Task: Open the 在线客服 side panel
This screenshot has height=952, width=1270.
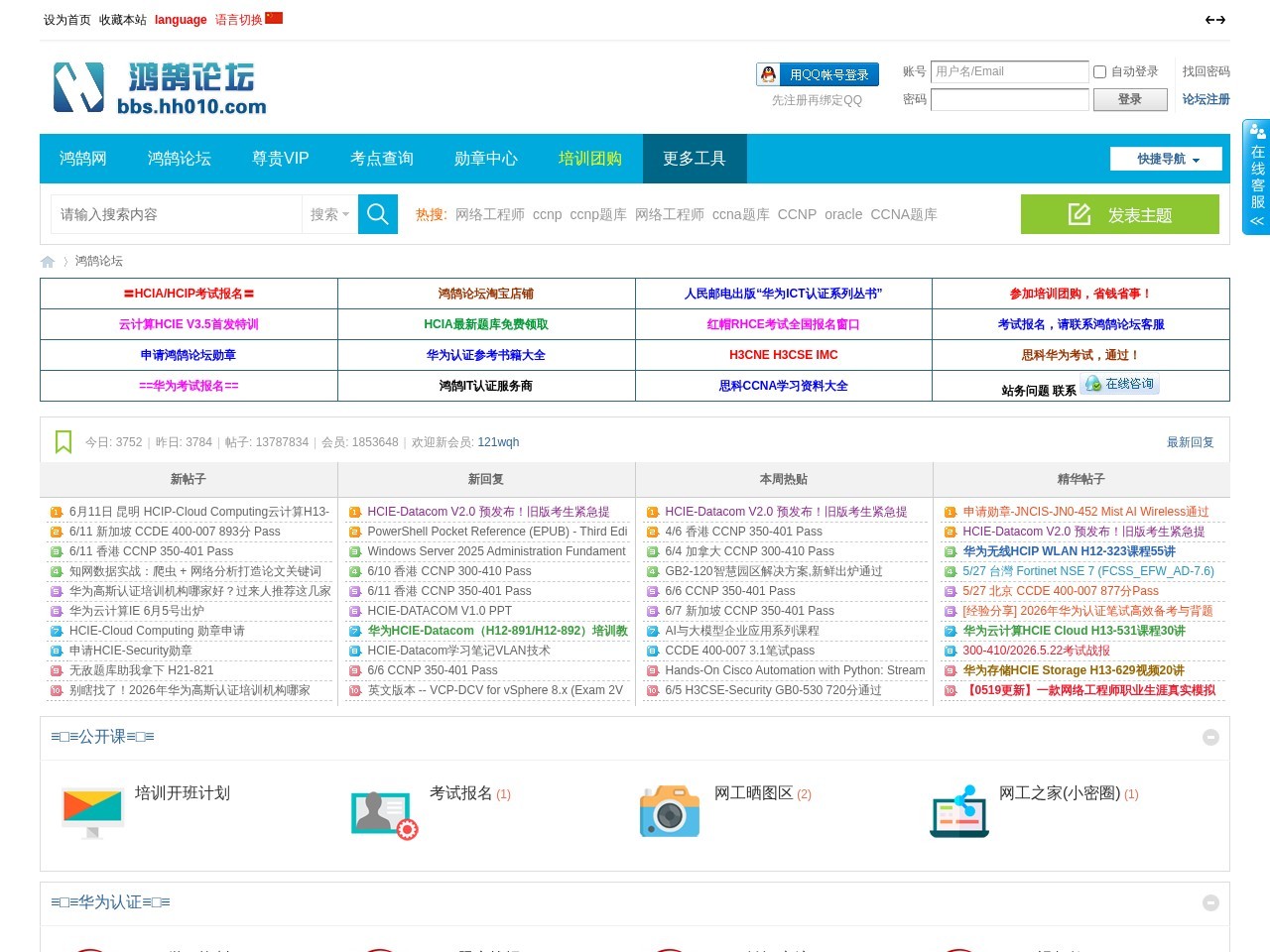Action: point(1256,178)
